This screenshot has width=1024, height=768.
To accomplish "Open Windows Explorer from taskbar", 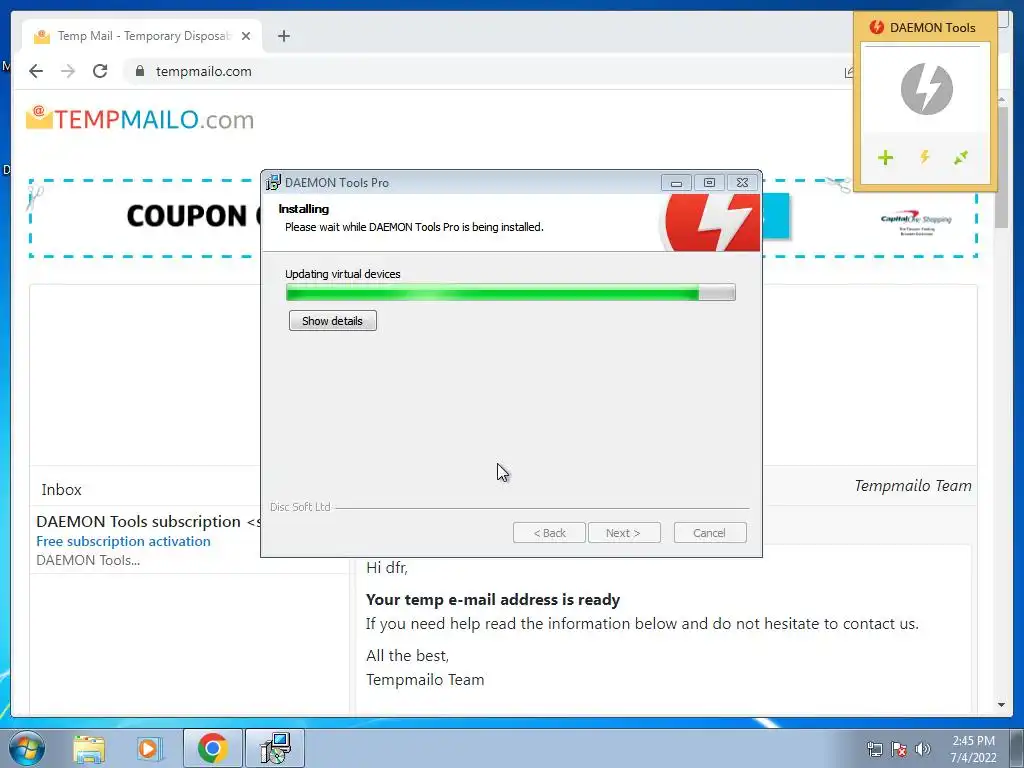I will pyautogui.click(x=89, y=749).
